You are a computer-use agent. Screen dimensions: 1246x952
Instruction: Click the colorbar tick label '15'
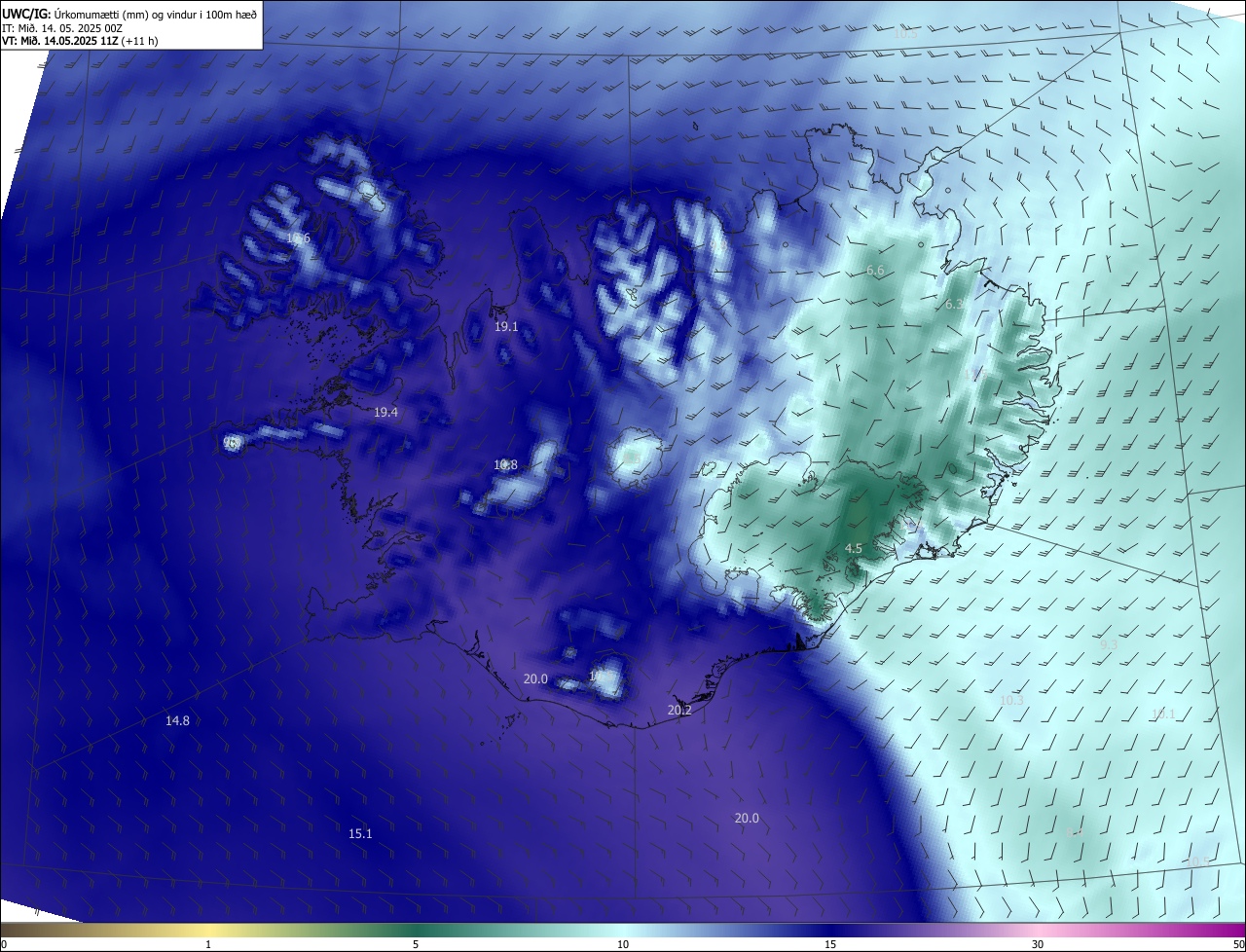(x=830, y=944)
